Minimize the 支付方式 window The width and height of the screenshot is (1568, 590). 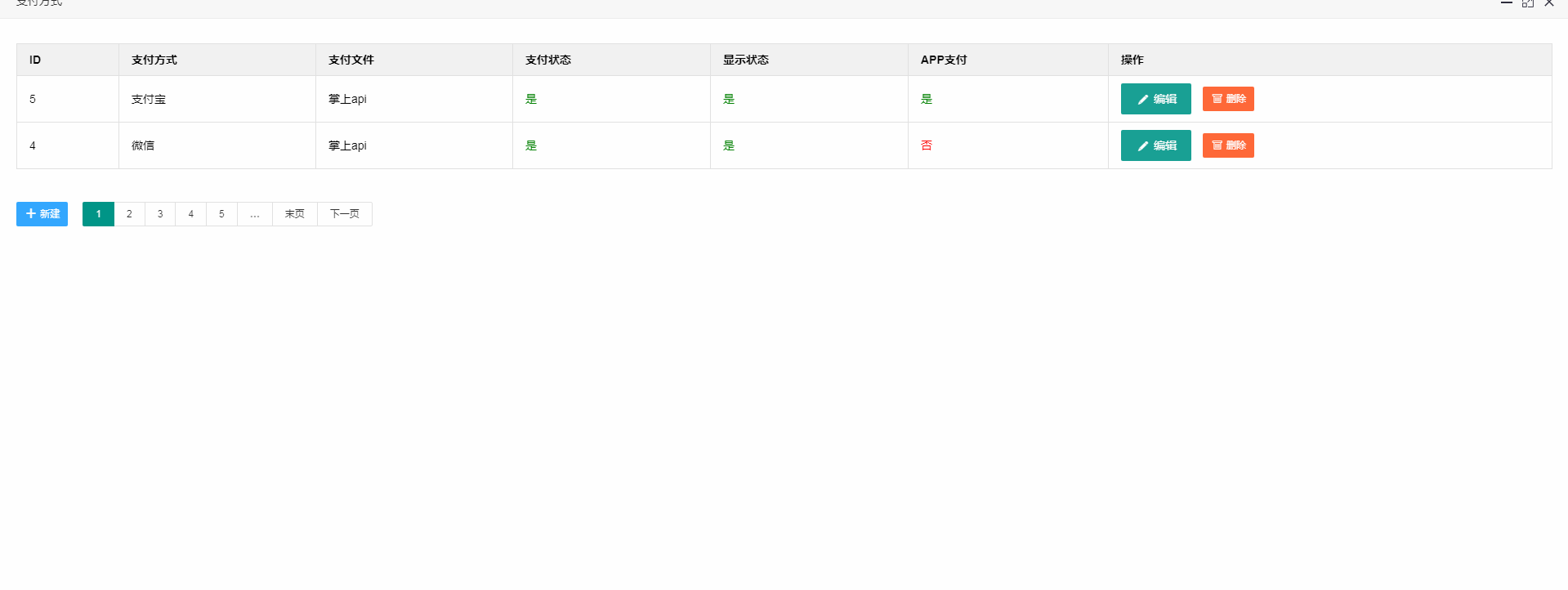[x=1506, y=3]
